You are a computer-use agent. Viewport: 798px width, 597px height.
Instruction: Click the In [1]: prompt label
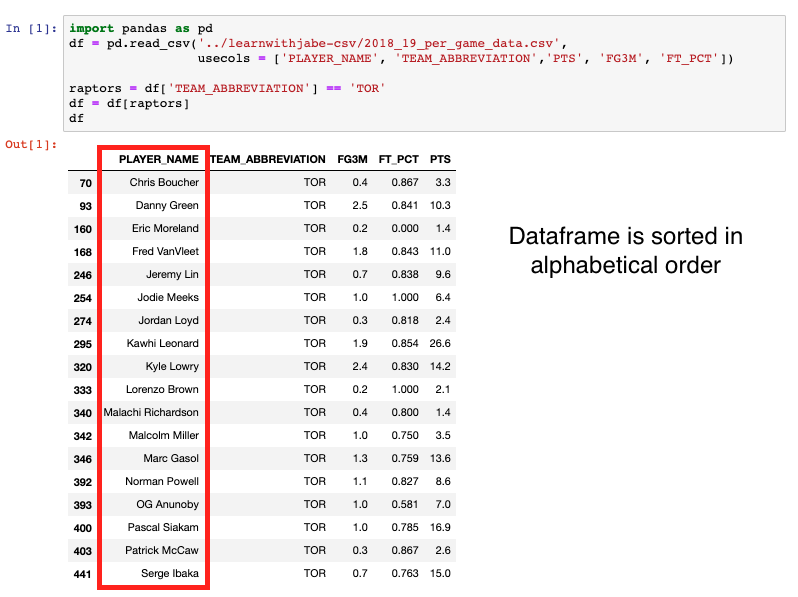31,29
